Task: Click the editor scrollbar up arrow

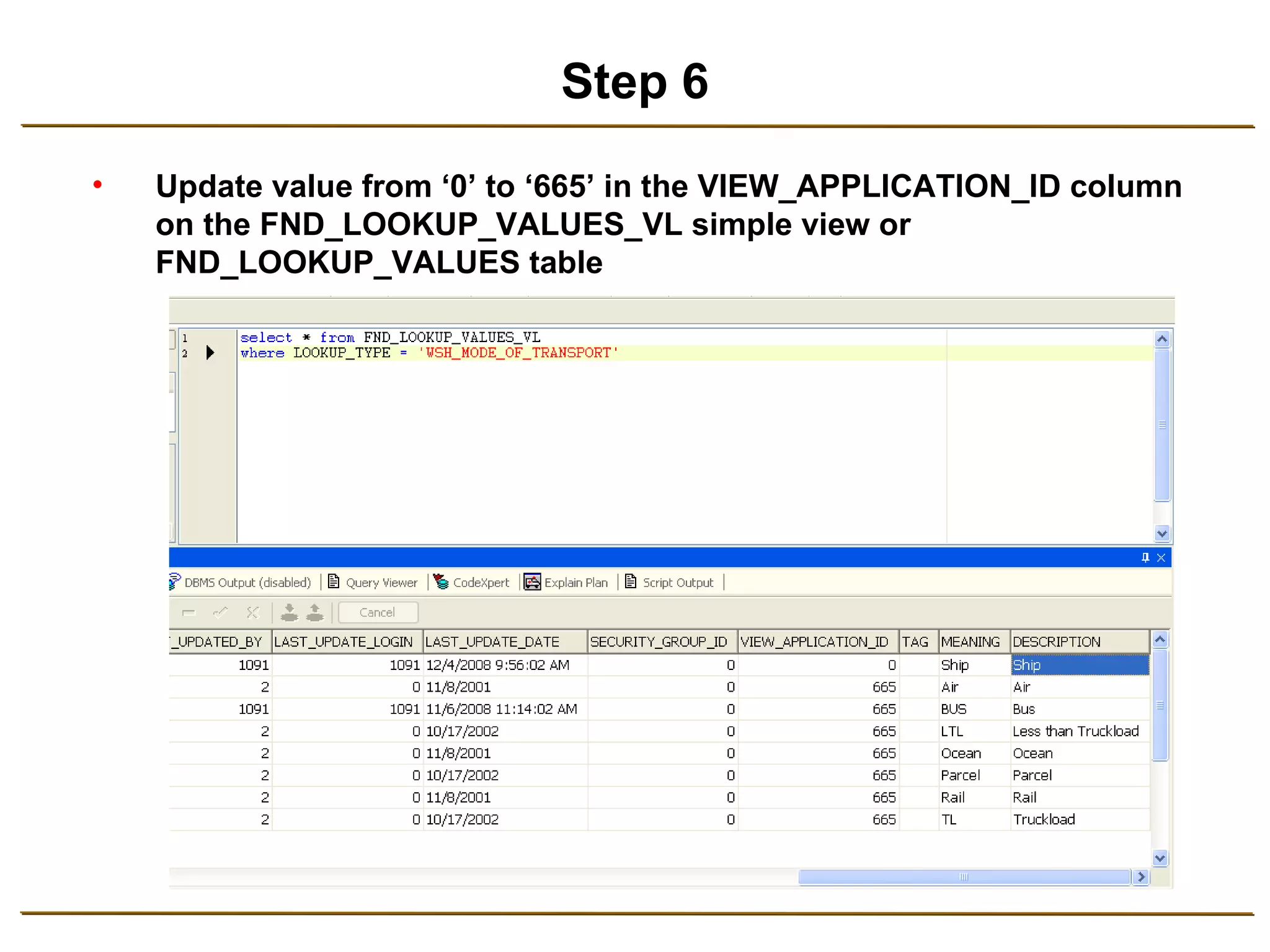Action: click(x=1162, y=339)
